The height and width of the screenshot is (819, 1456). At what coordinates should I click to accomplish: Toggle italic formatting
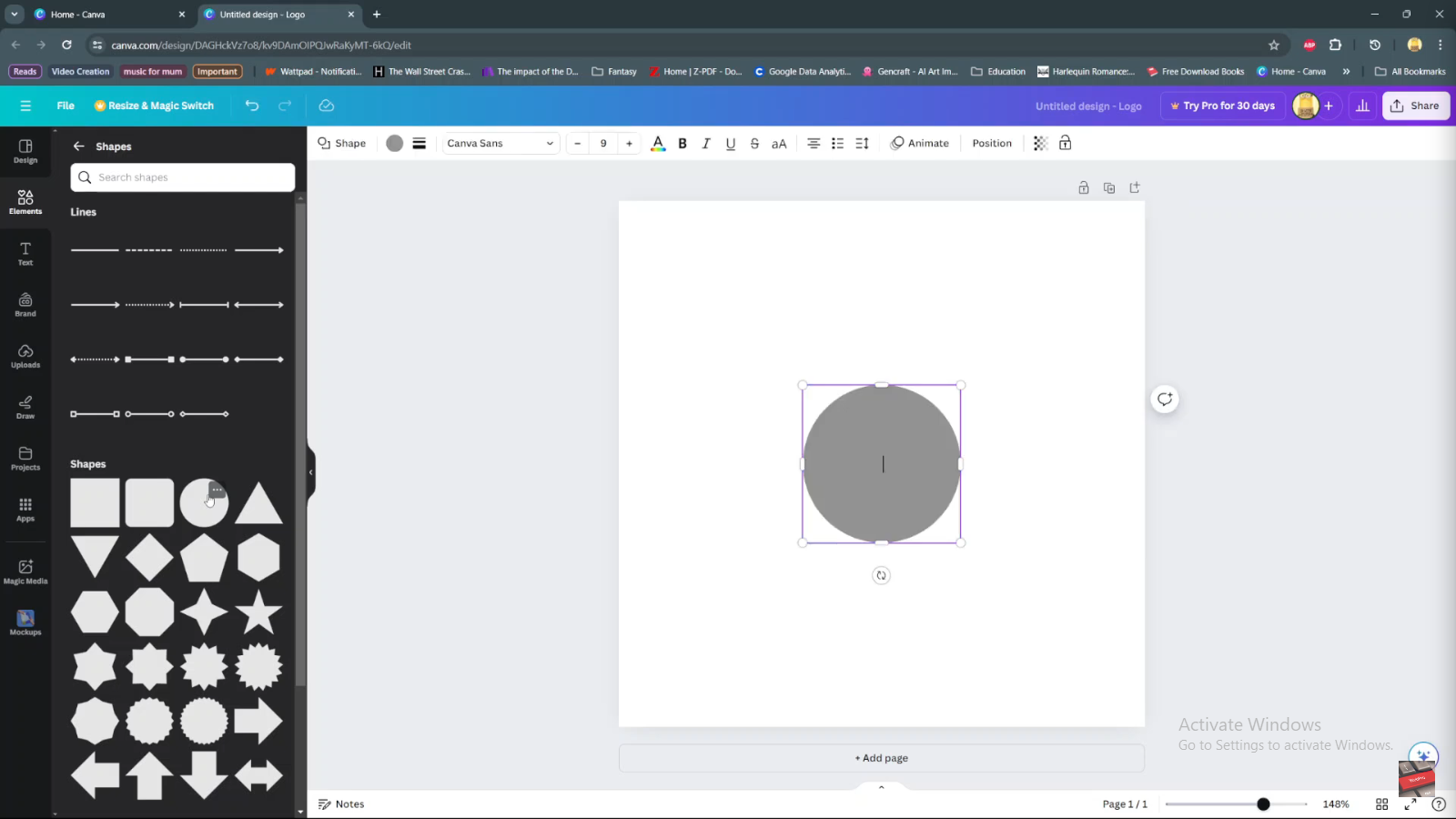point(706,143)
